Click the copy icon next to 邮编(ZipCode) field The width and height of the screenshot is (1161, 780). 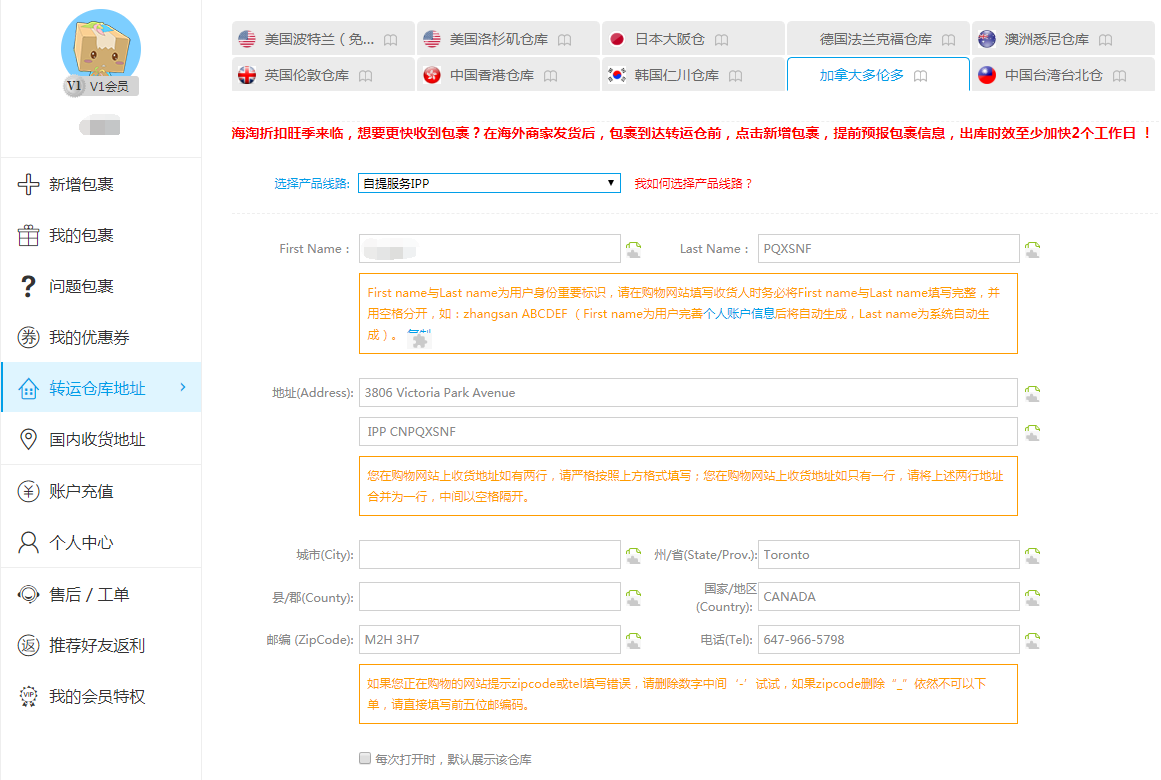(633, 640)
